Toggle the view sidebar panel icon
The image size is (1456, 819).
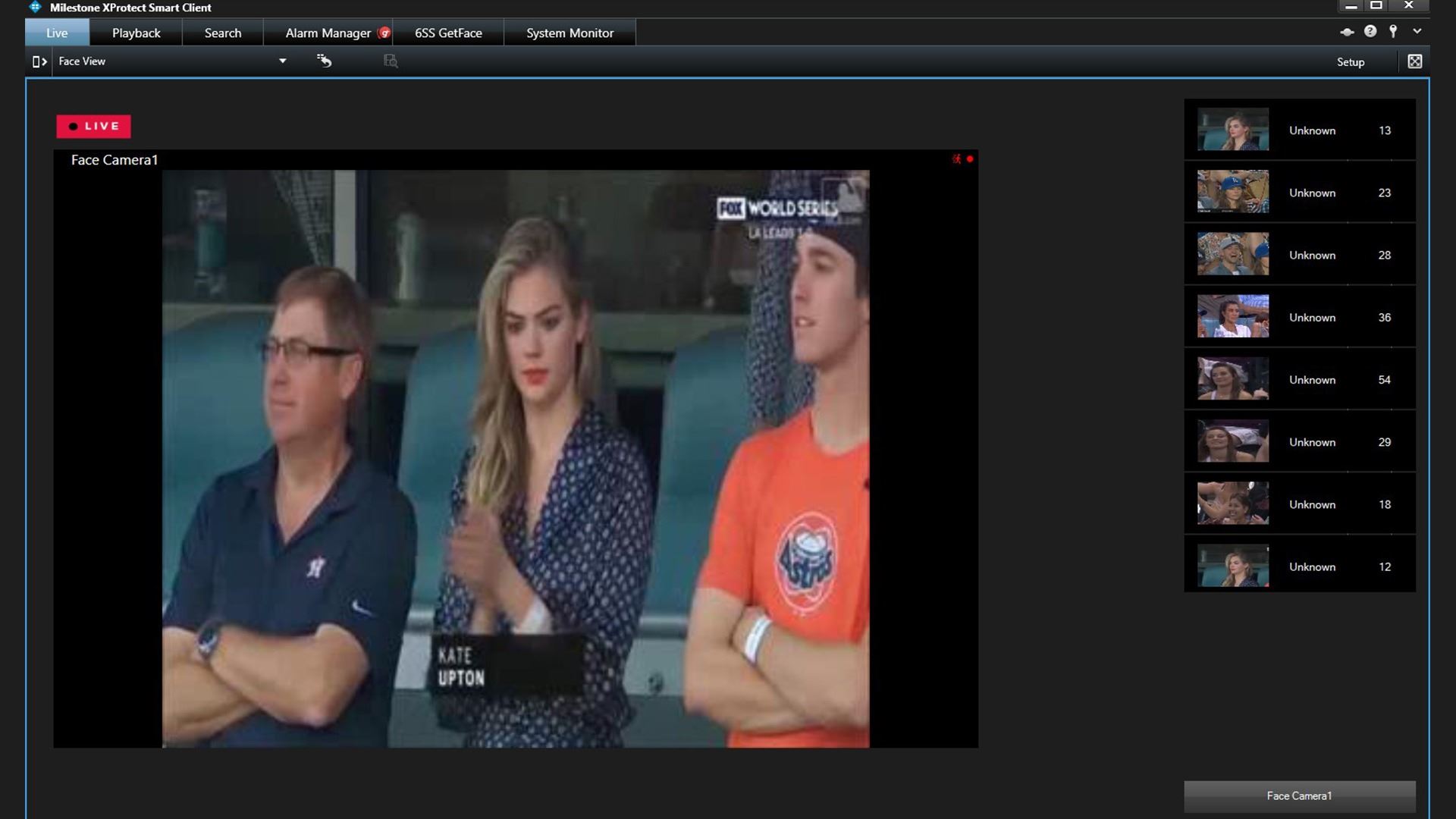point(39,61)
